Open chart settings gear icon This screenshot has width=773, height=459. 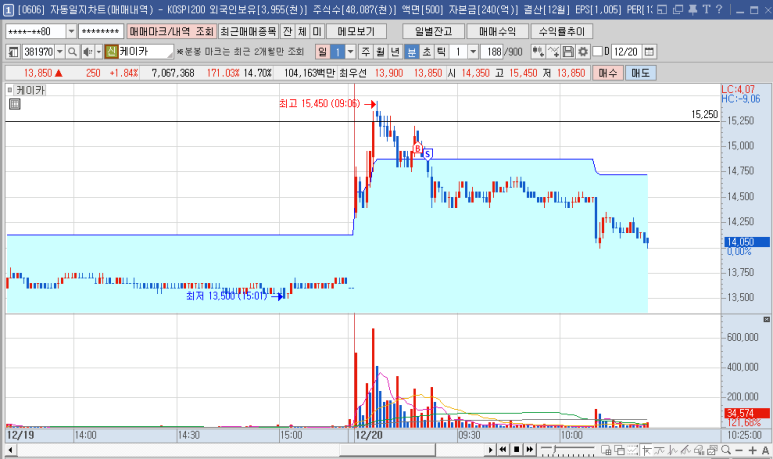click(x=583, y=51)
